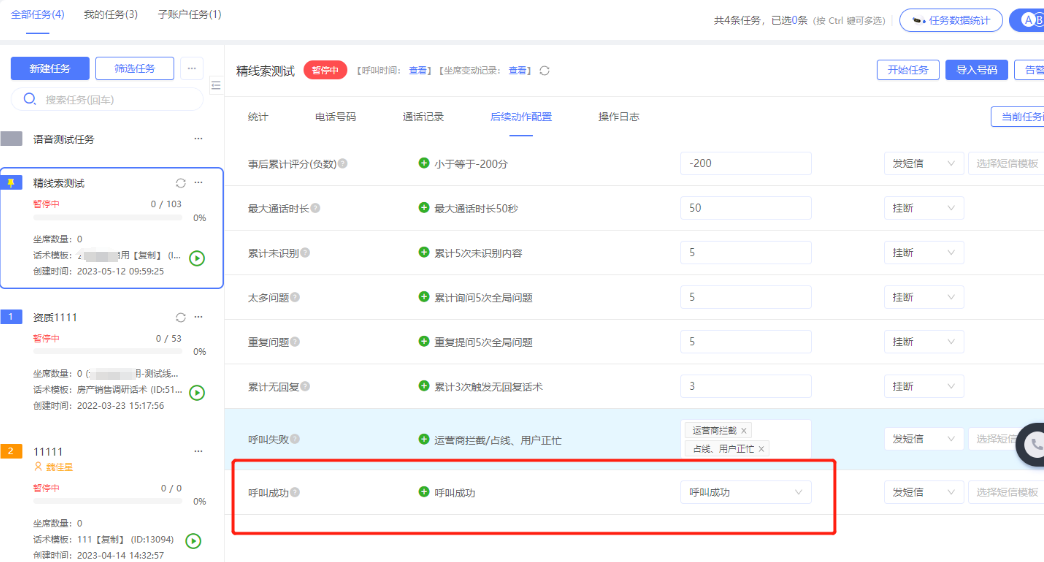Viewport: 1044px width, 562px height.
Task: Click the floating phone icon on right edge
Action: point(1033,445)
